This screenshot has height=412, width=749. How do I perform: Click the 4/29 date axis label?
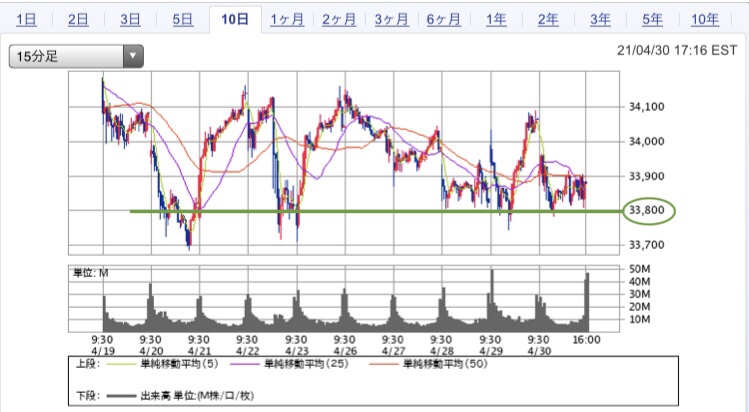point(490,351)
